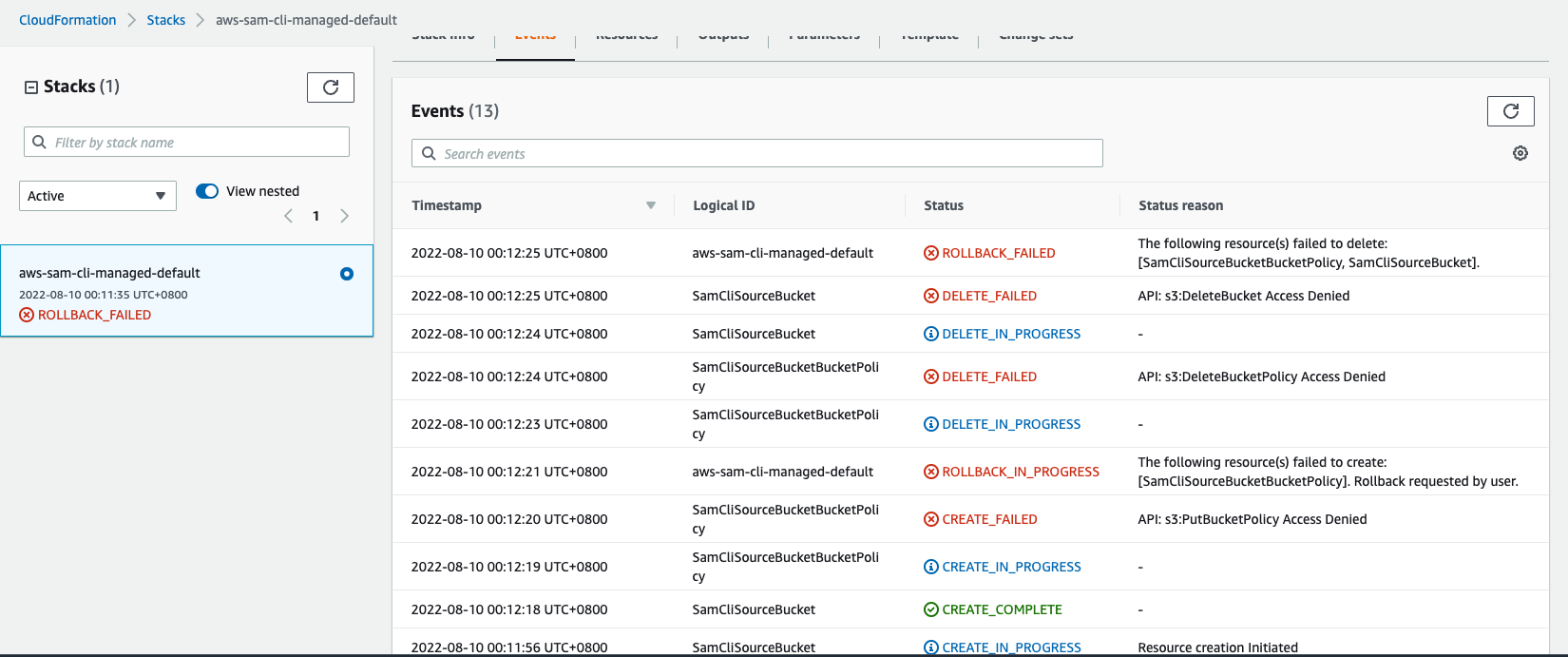The width and height of the screenshot is (1568, 657).
Task: Click the error icon of DELETE_FAILED with DeleteBucketPolicy reason
Action: coord(931,377)
